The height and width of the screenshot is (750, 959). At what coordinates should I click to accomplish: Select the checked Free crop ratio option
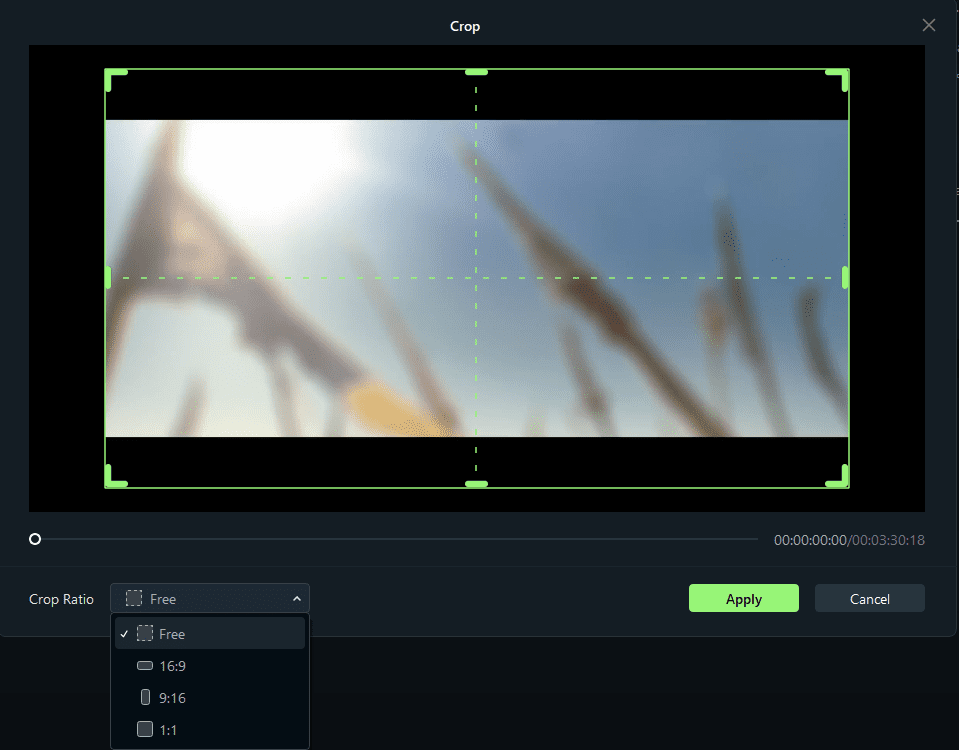point(210,634)
